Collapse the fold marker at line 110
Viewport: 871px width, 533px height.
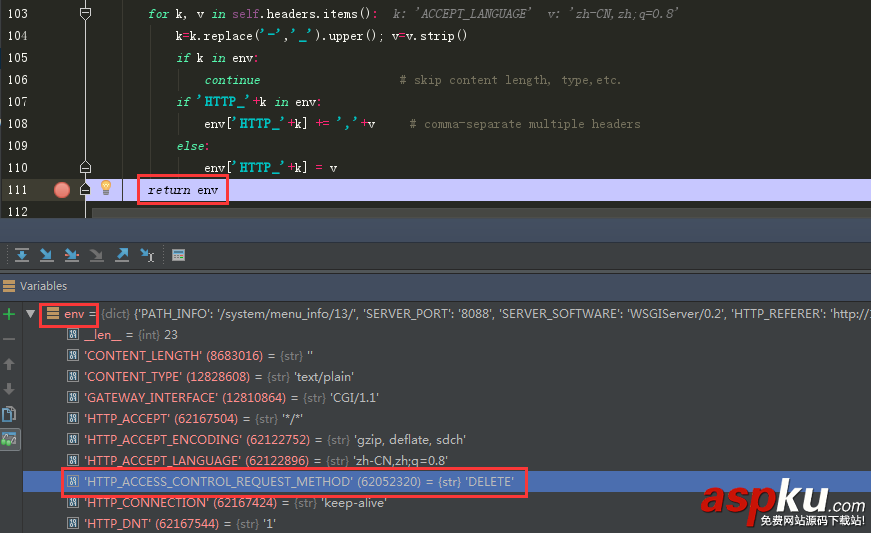coord(85,167)
